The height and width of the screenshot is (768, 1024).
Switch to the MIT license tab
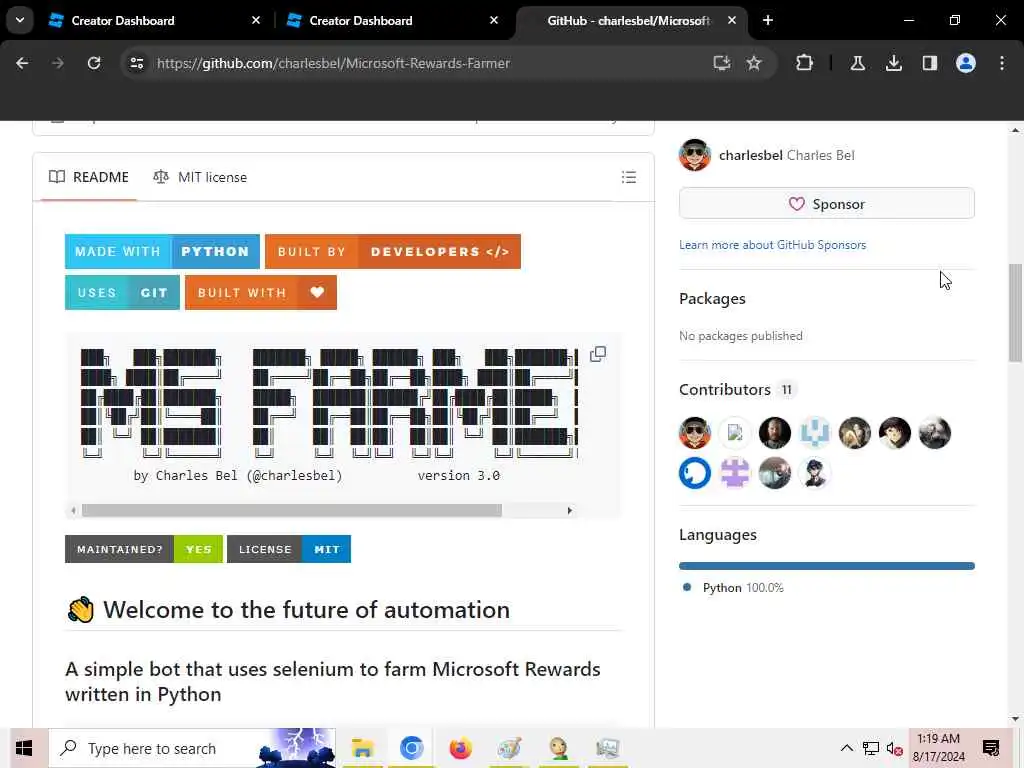pyautogui.click(x=200, y=177)
